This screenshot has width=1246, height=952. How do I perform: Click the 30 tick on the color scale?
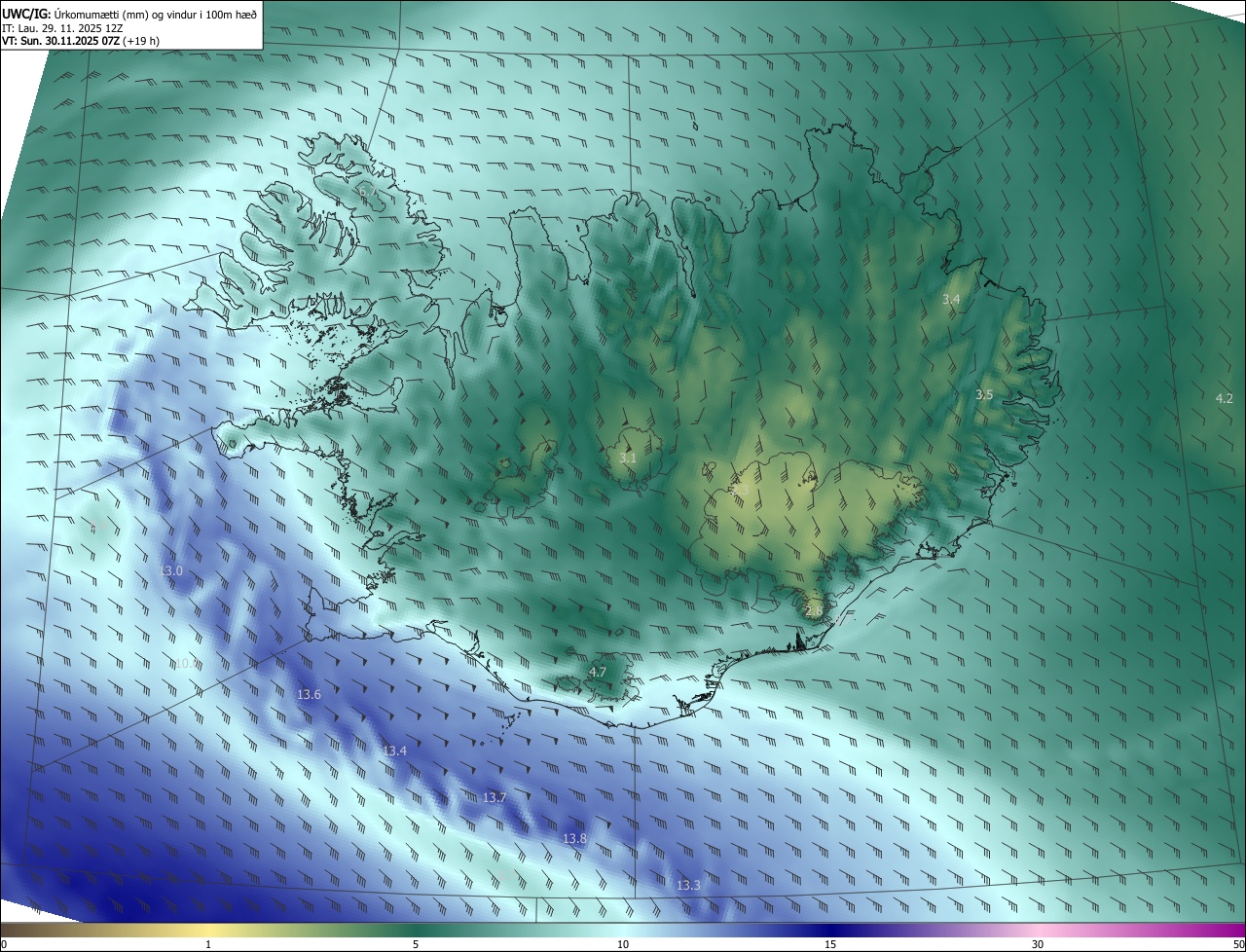[x=1038, y=944]
